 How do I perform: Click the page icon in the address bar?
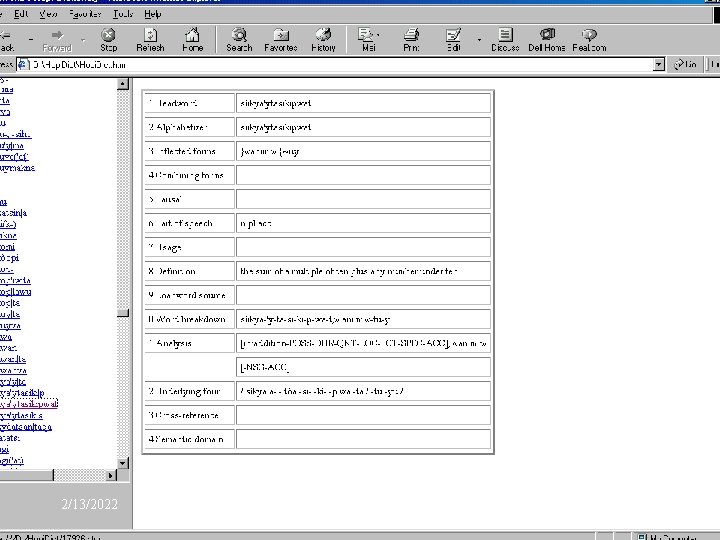coord(23,65)
